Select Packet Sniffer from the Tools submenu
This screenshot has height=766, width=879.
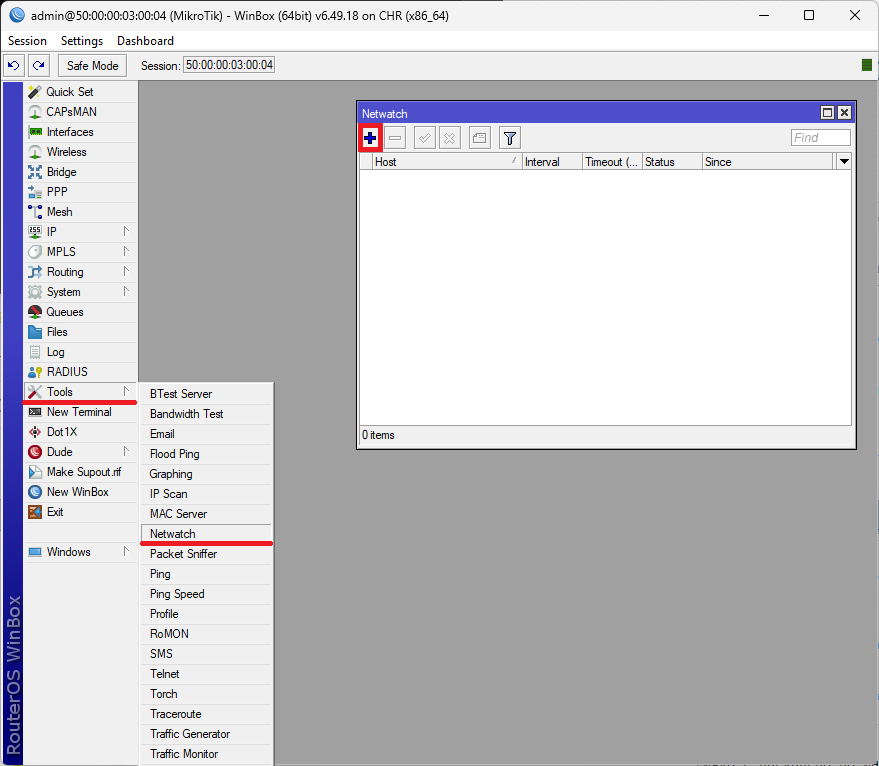tap(183, 554)
